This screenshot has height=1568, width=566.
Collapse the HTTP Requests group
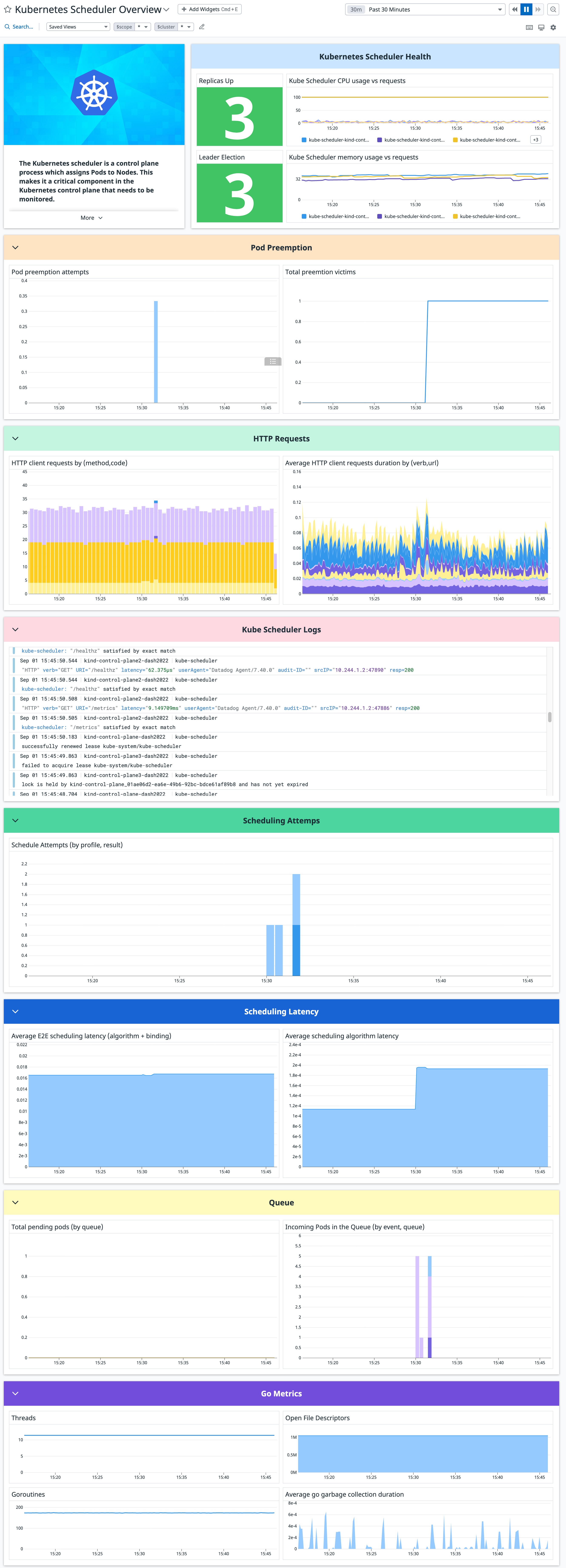(x=15, y=438)
